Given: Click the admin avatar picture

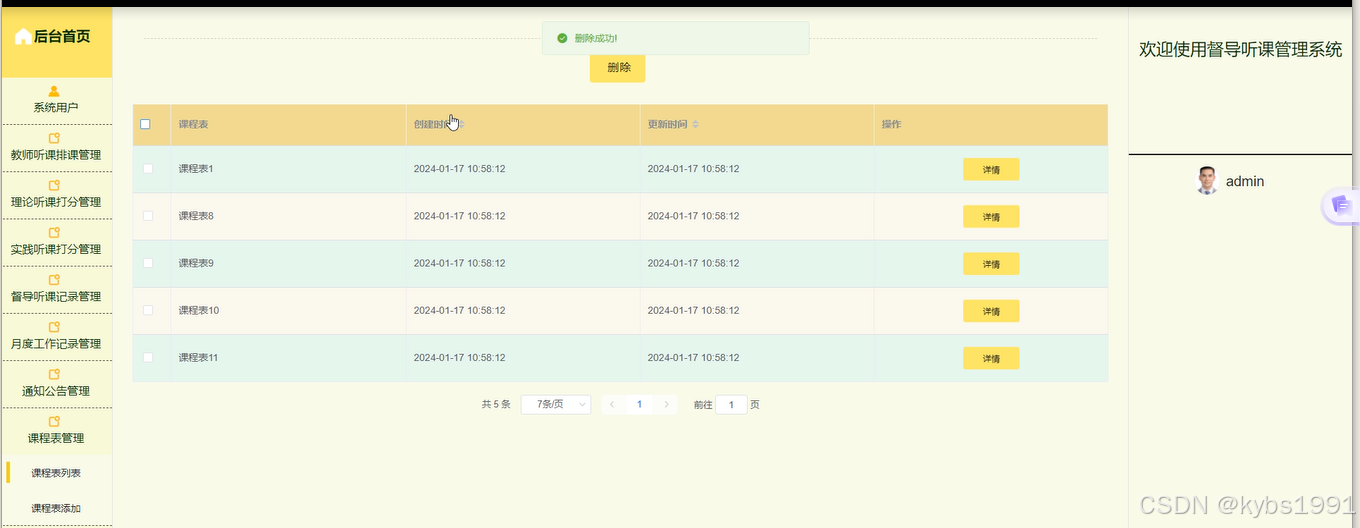Looking at the screenshot, I should point(1207,181).
